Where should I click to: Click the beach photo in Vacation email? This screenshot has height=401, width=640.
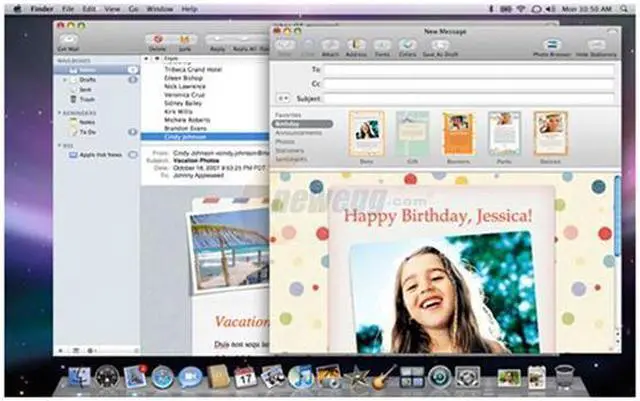tap(229, 250)
